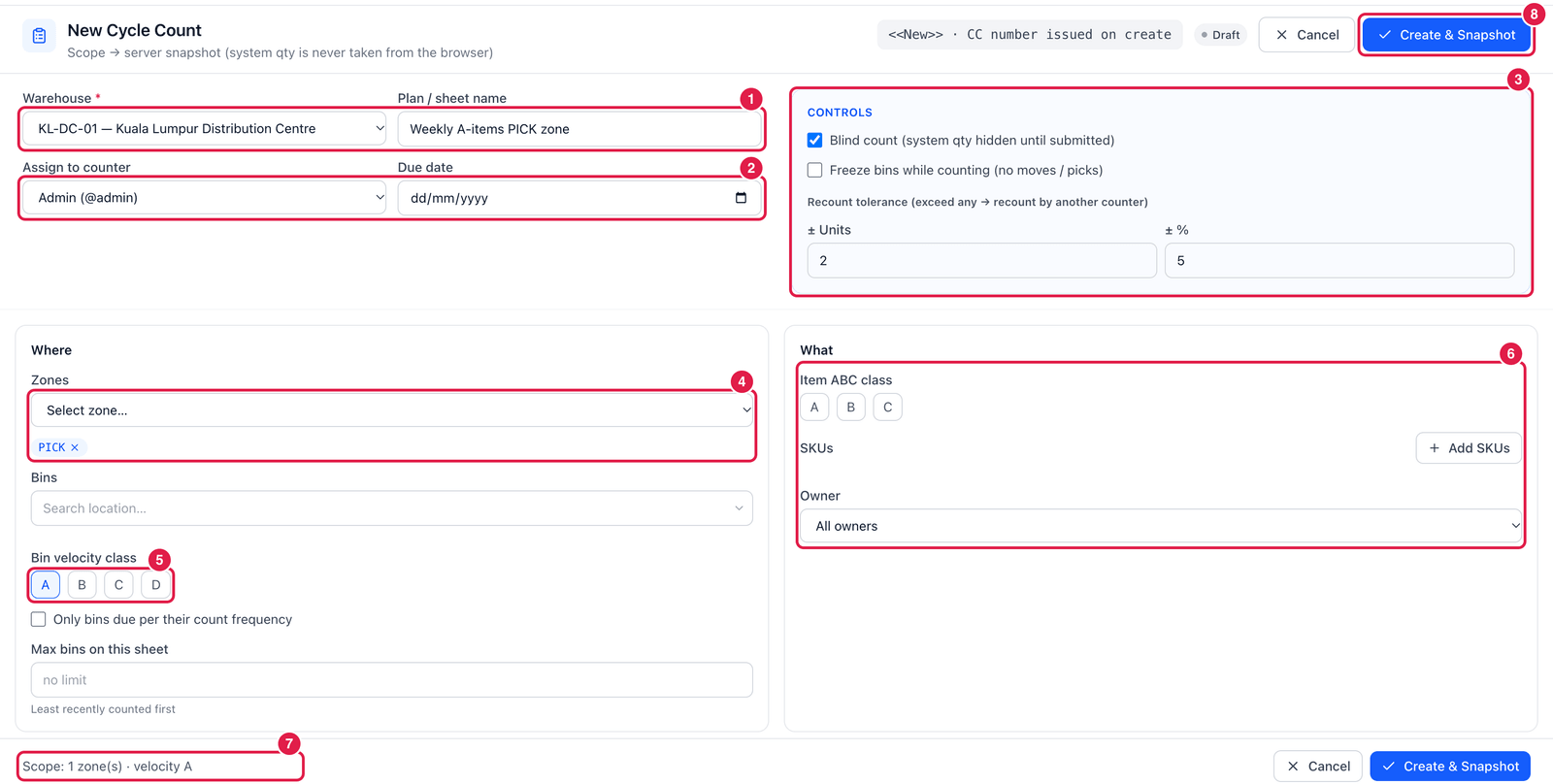Toggle Item ABC class C
Image resolution: width=1553 pixels, height=784 pixels.
(888, 408)
